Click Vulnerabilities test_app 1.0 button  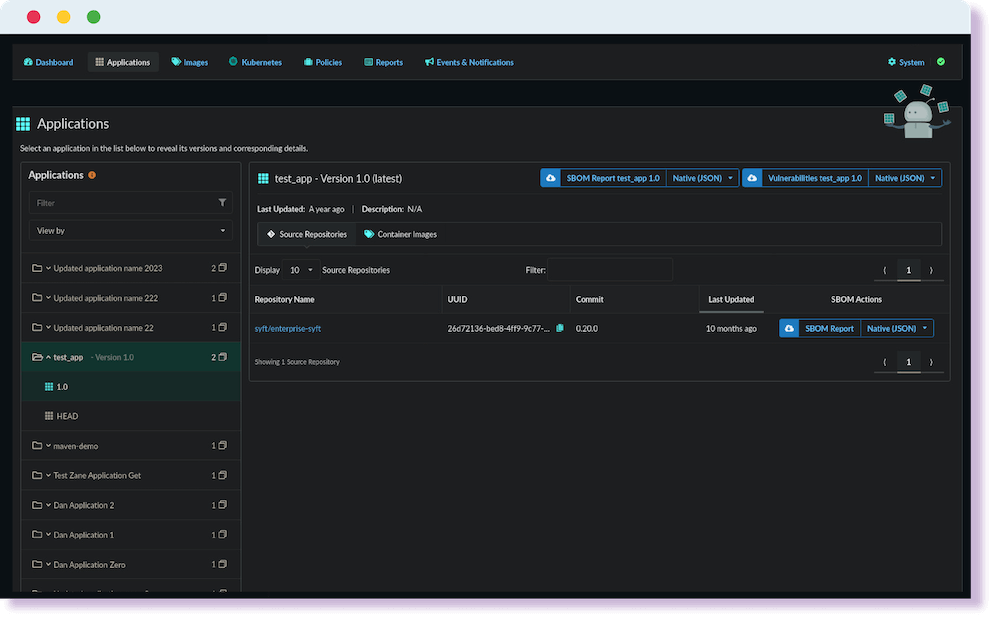click(x=815, y=179)
